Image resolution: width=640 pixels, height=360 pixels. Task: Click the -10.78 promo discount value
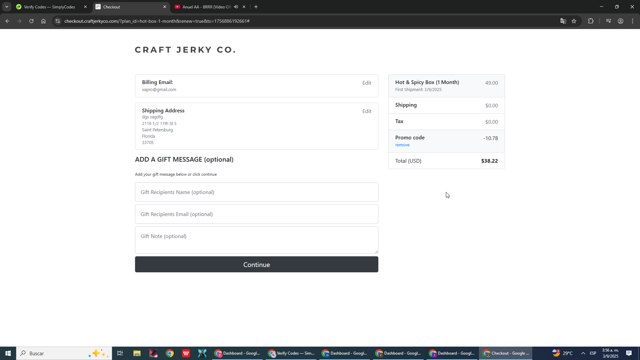click(491, 138)
